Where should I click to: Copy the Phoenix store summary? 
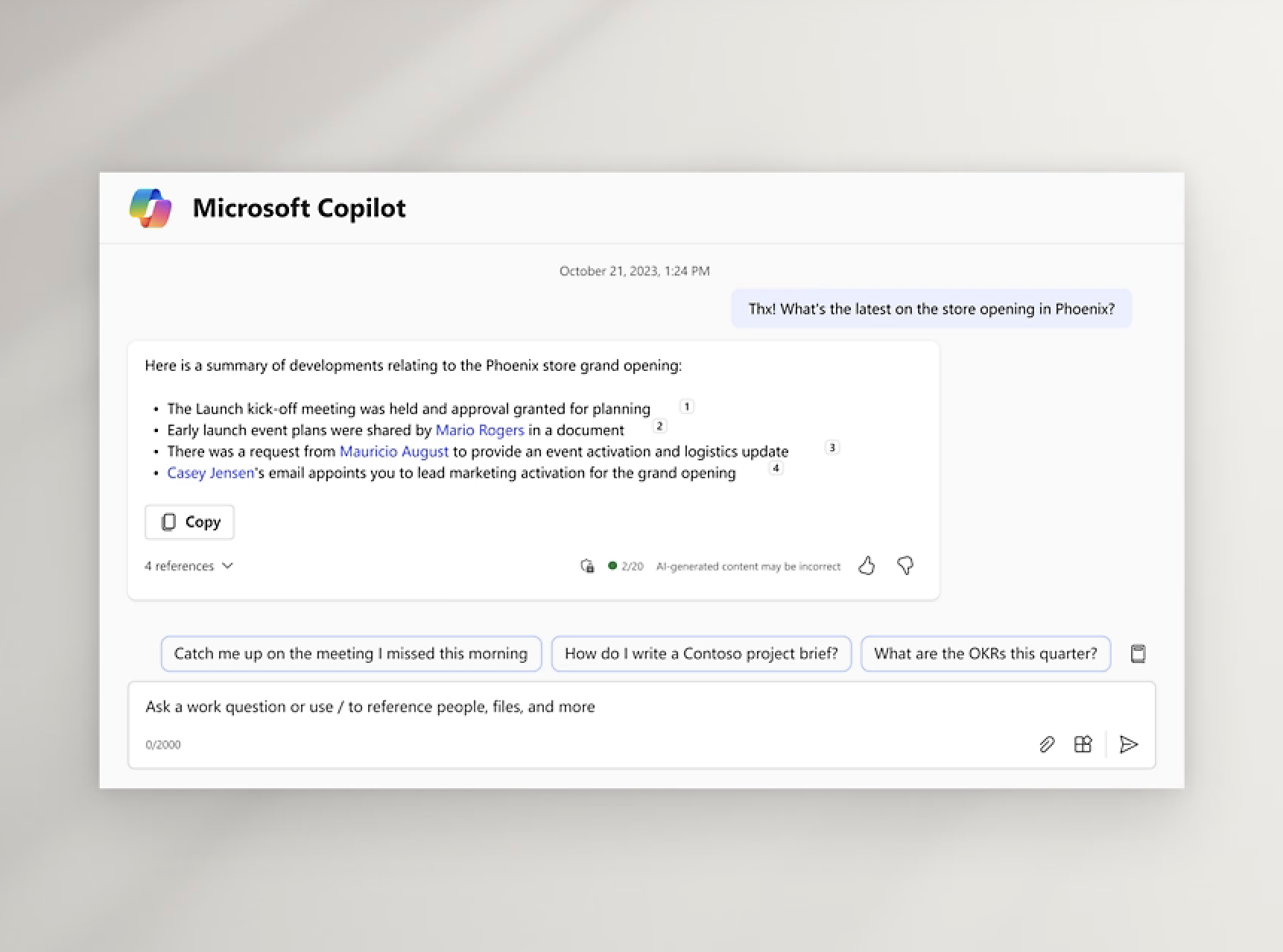189,522
